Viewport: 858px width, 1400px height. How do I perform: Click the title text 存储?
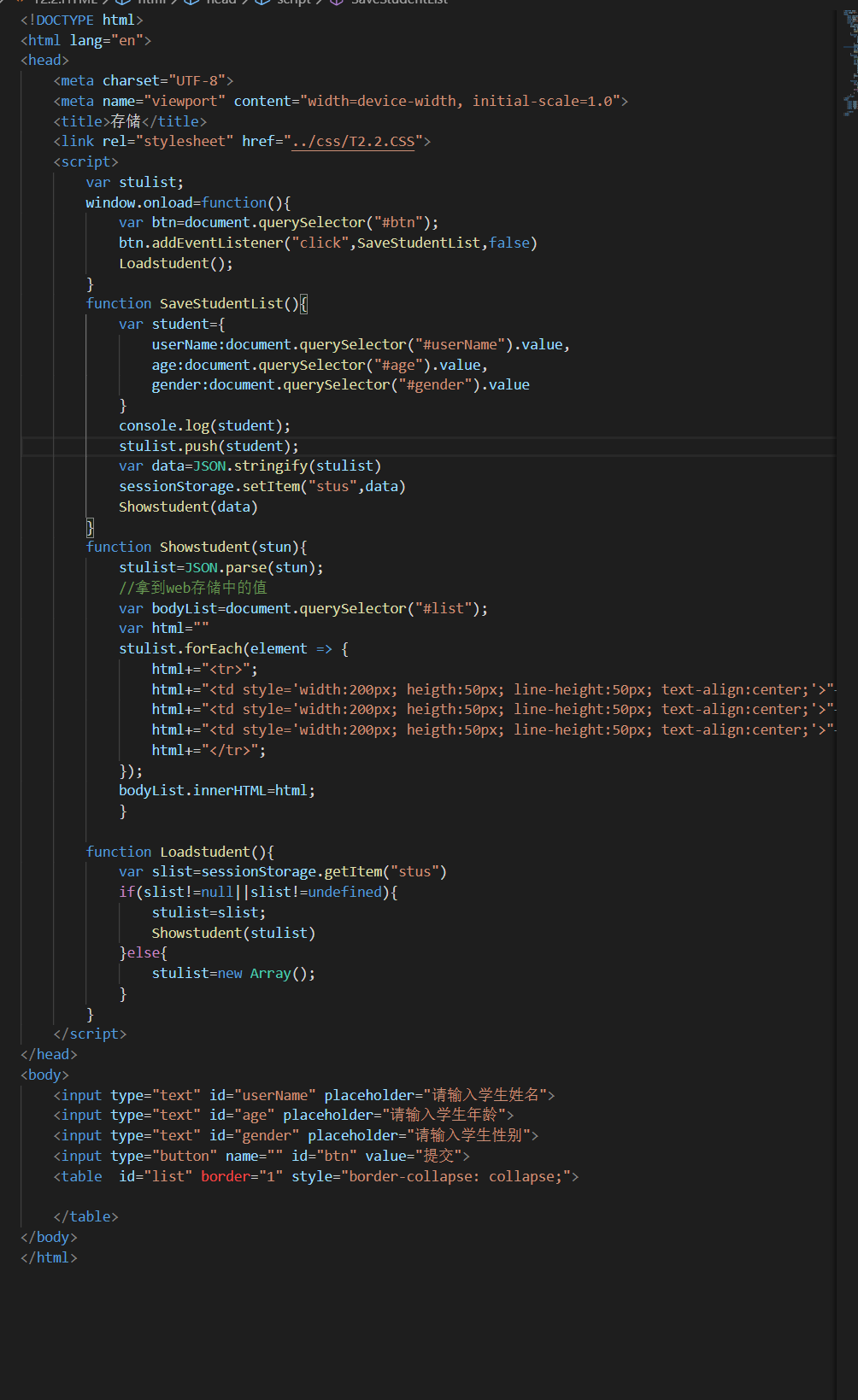(x=126, y=121)
